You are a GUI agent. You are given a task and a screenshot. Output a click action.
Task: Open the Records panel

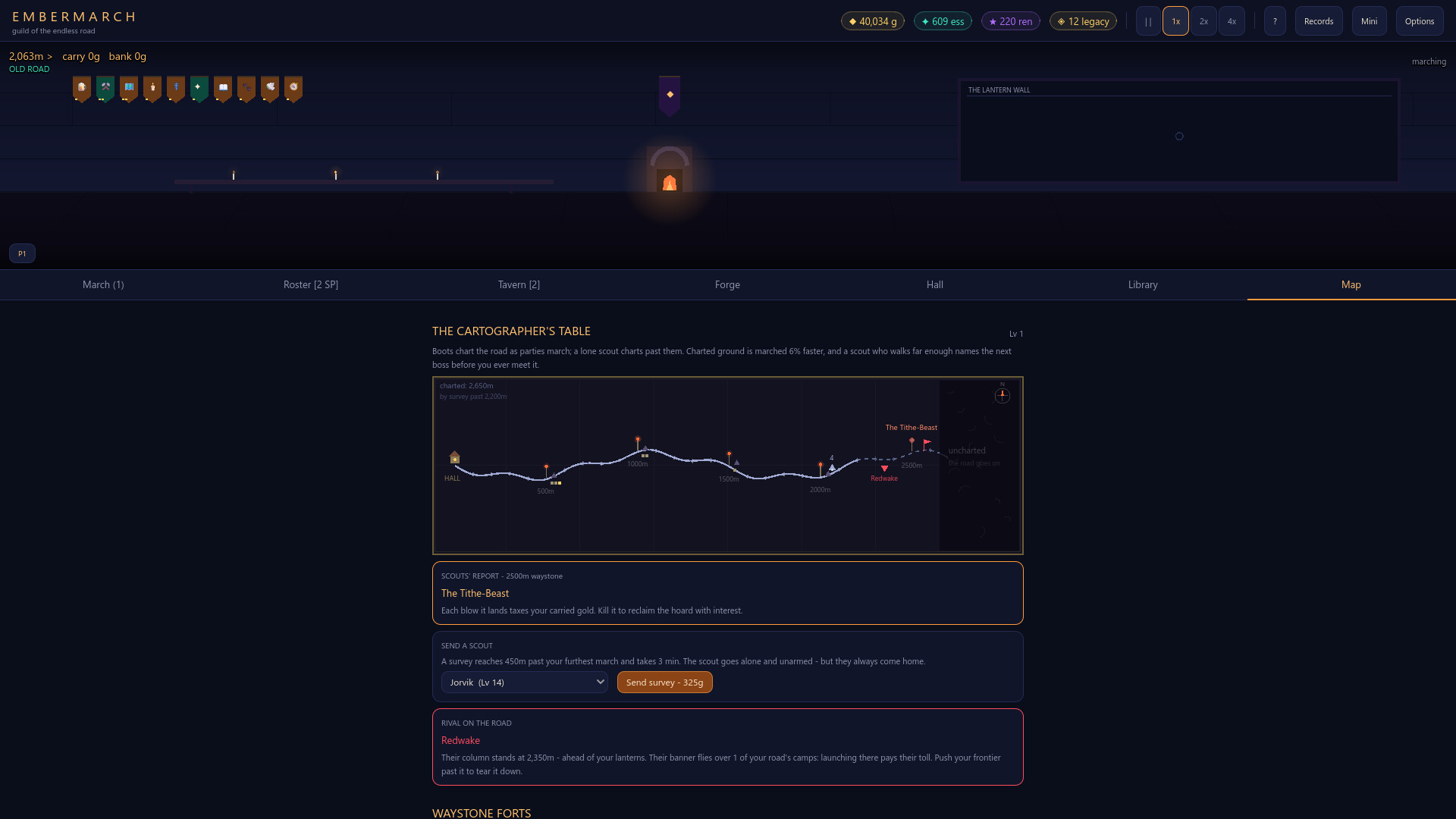pyautogui.click(x=1319, y=21)
